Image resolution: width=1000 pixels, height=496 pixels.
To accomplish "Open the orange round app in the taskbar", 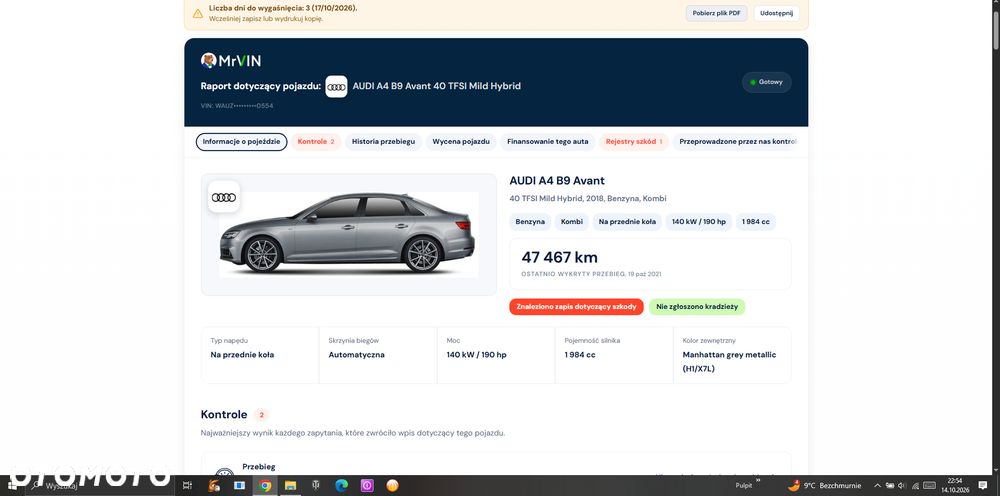I will [392, 486].
